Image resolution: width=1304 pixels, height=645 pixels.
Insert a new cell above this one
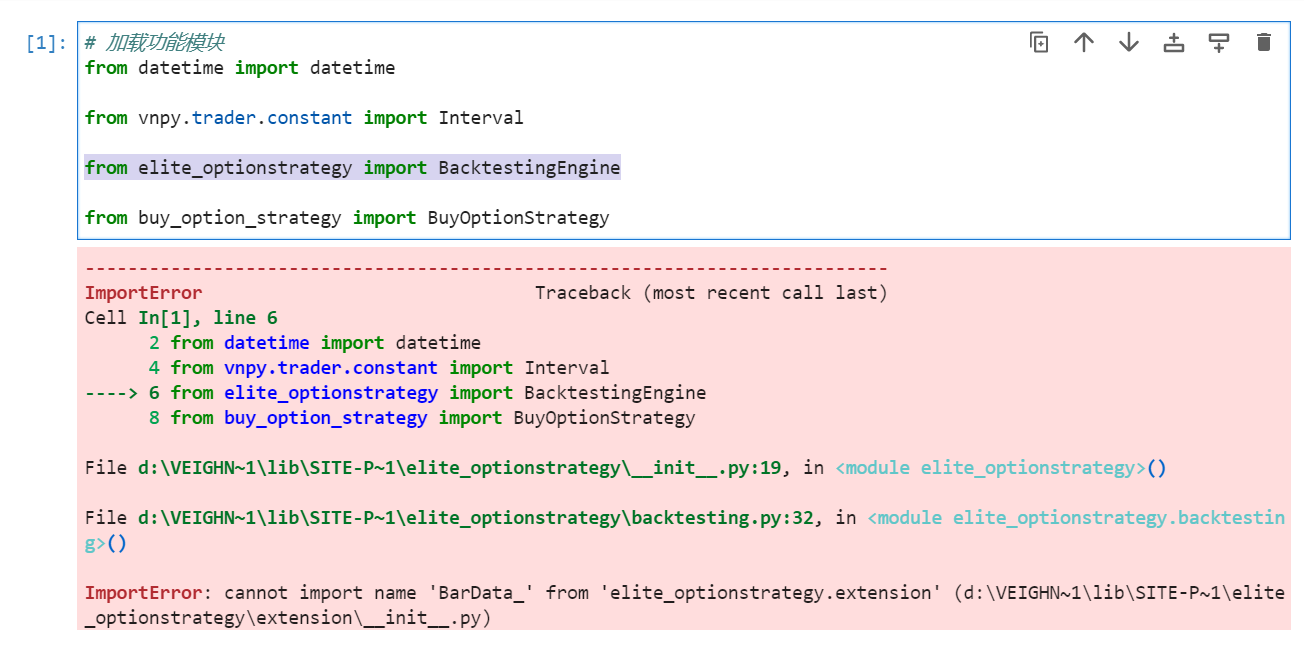tap(1174, 42)
